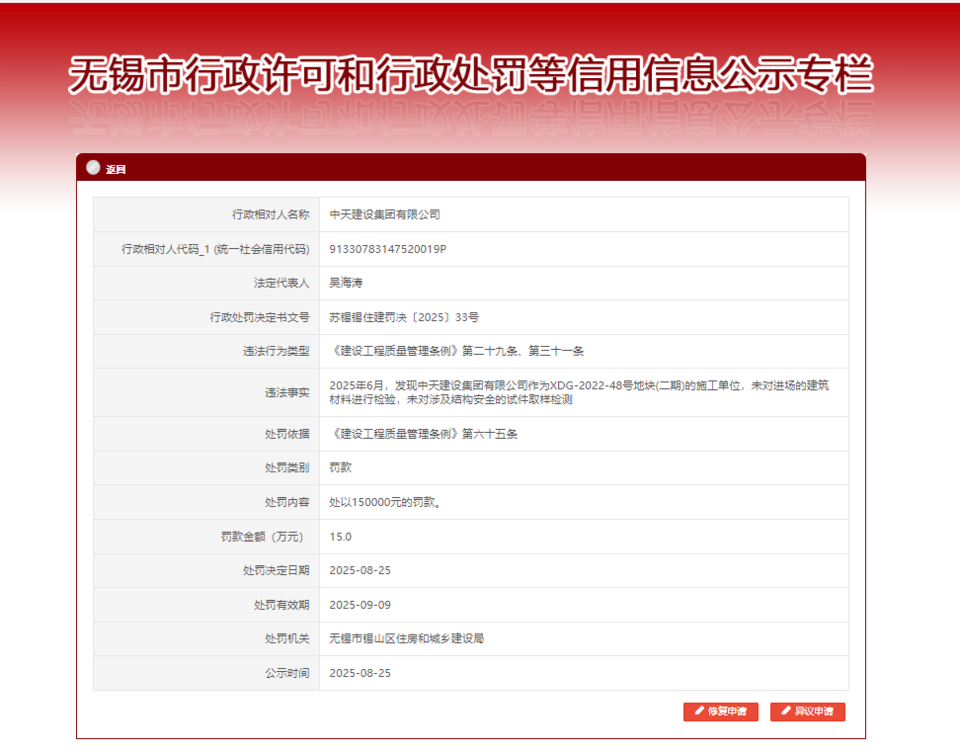This screenshot has height=755, width=960.
Task: Click the round icon beside 返回
Action: pyautogui.click(x=93, y=168)
